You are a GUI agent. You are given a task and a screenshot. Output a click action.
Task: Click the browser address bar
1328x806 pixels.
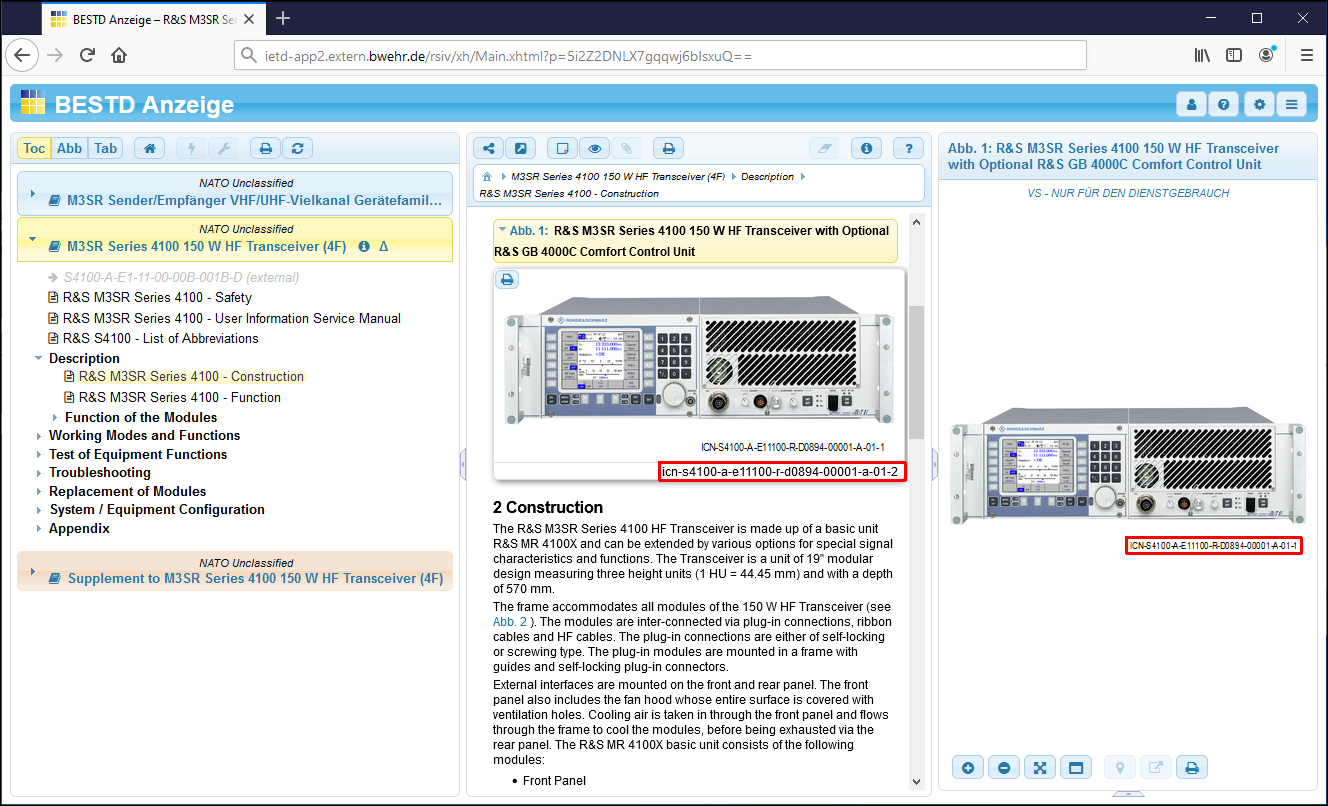[x=661, y=55]
